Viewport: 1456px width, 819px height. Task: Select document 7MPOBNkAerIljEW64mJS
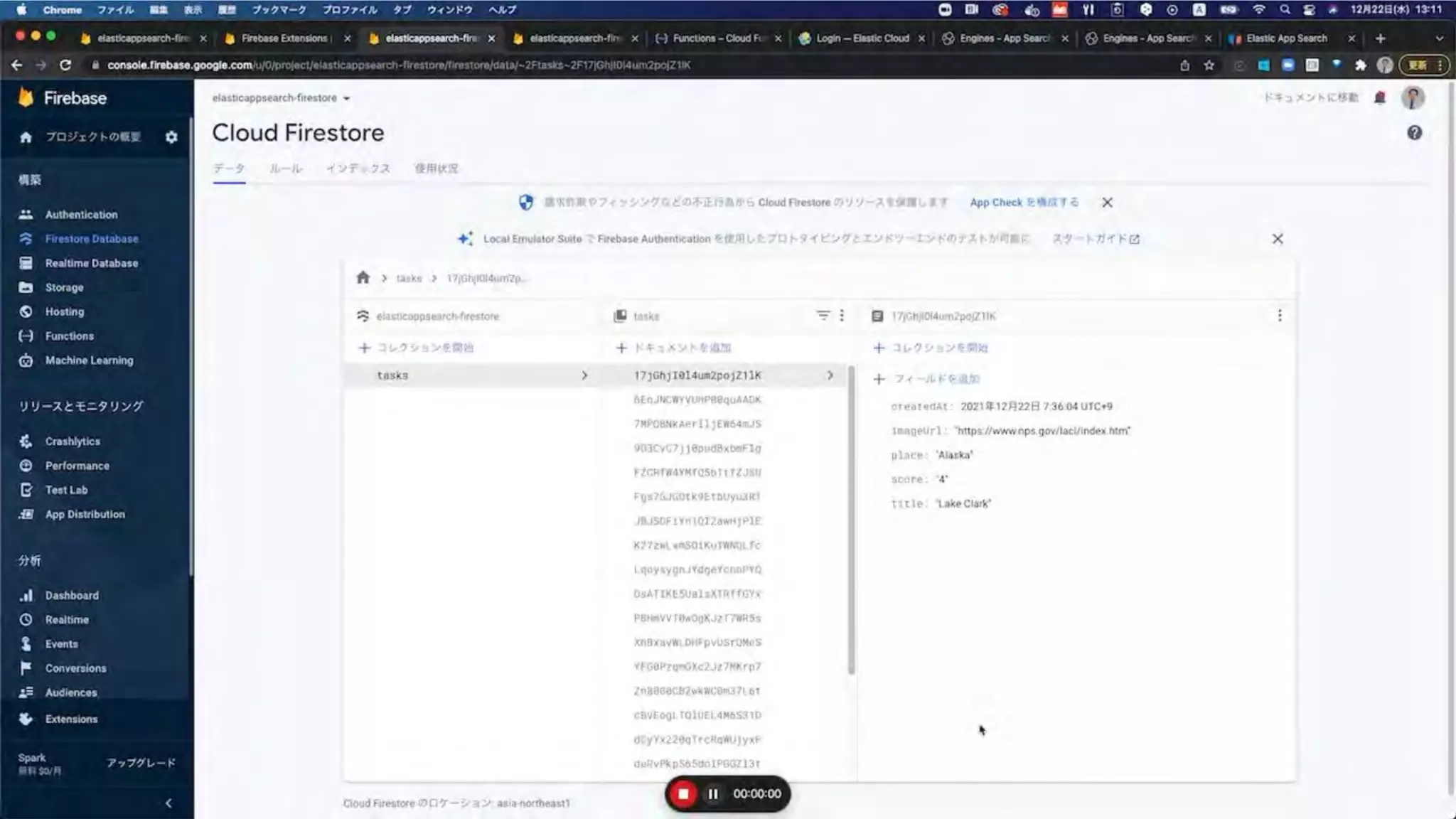[697, 424]
